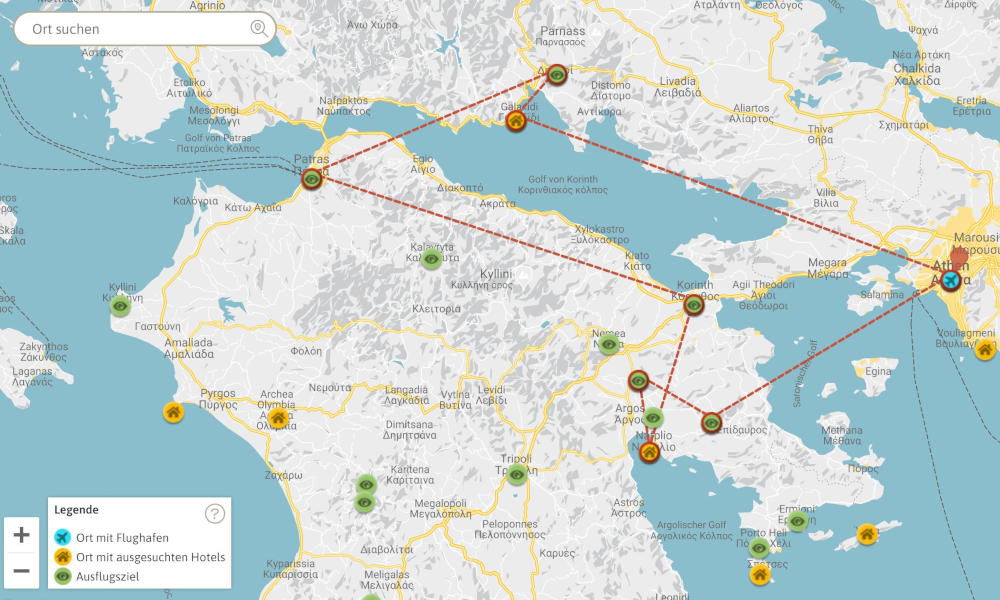Click the Kalavryta excursion marker

(431, 259)
